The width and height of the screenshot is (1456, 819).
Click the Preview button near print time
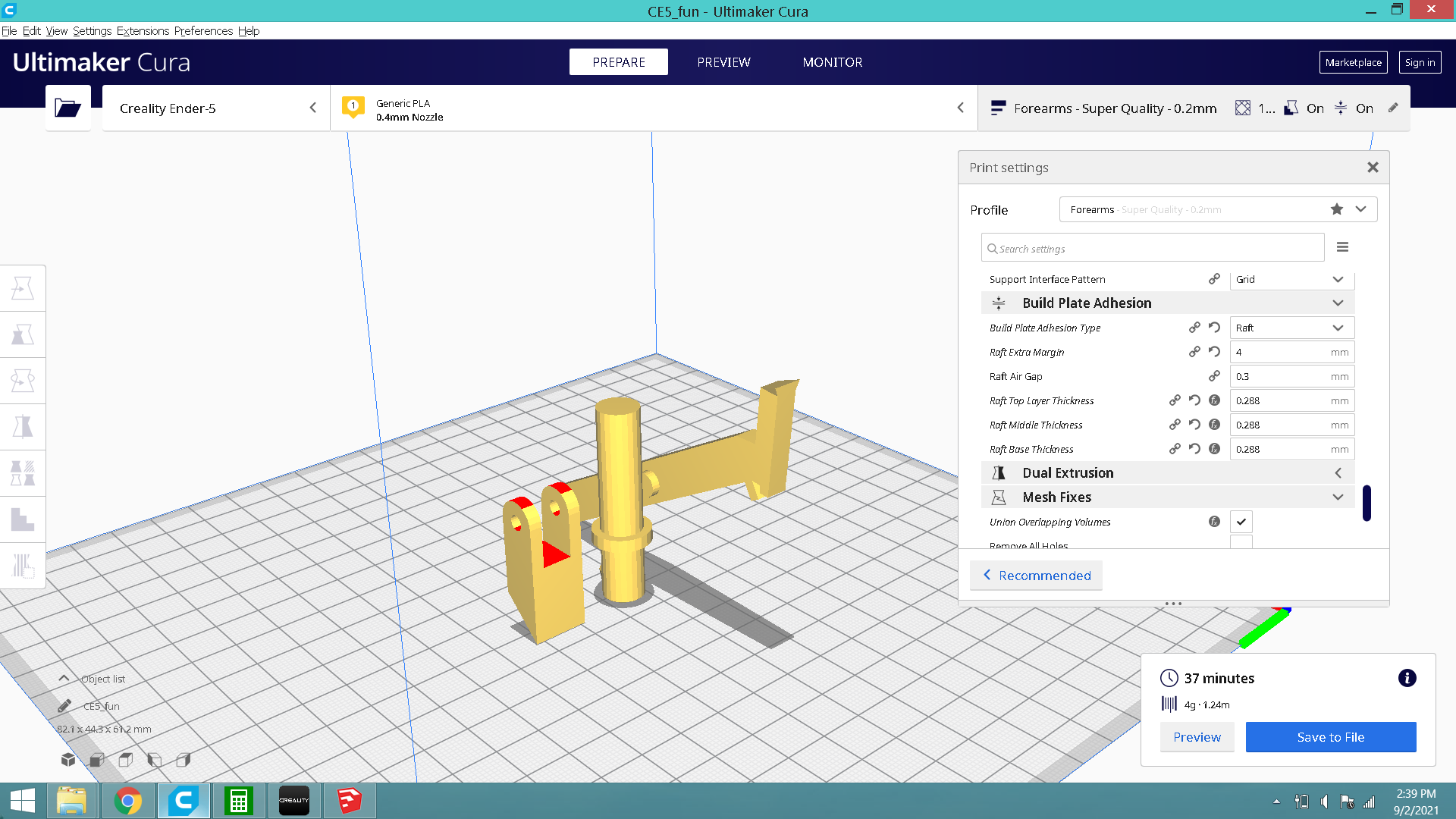(x=1197, y=737)
